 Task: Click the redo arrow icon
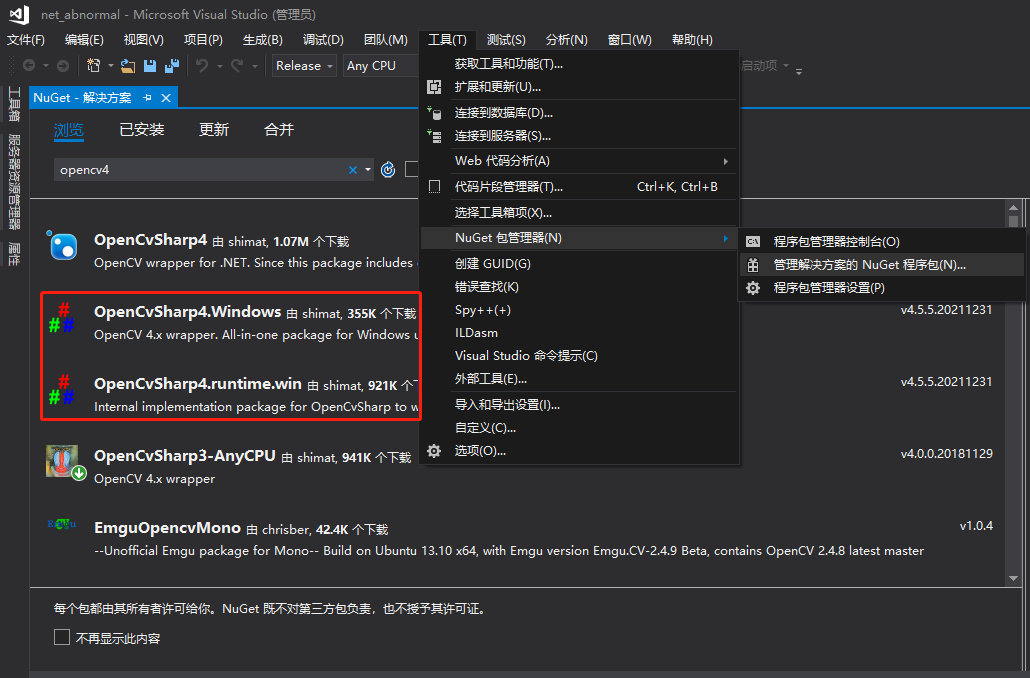tap(236, 65)
